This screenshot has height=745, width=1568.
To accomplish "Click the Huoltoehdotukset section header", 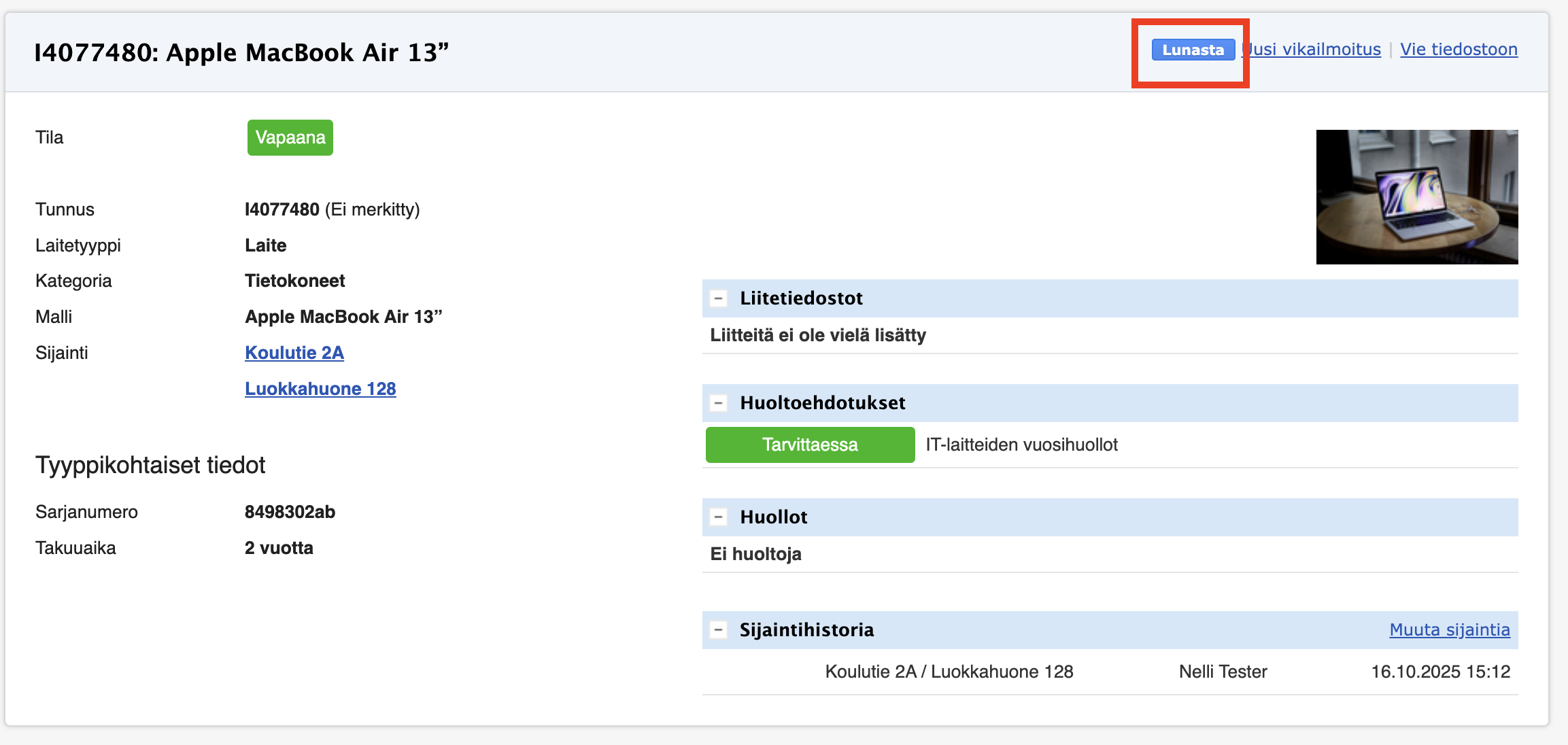I will pyautogui.click(x=822, y=403).
